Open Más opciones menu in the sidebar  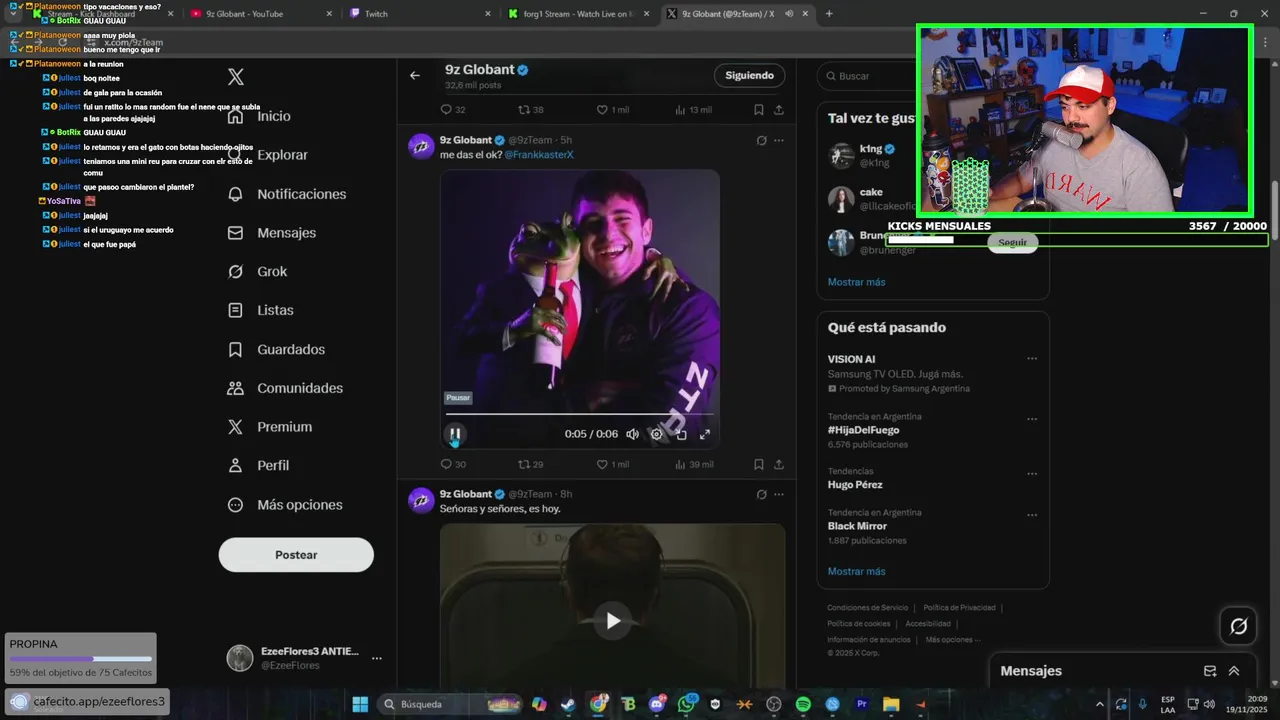pos(285,505)
